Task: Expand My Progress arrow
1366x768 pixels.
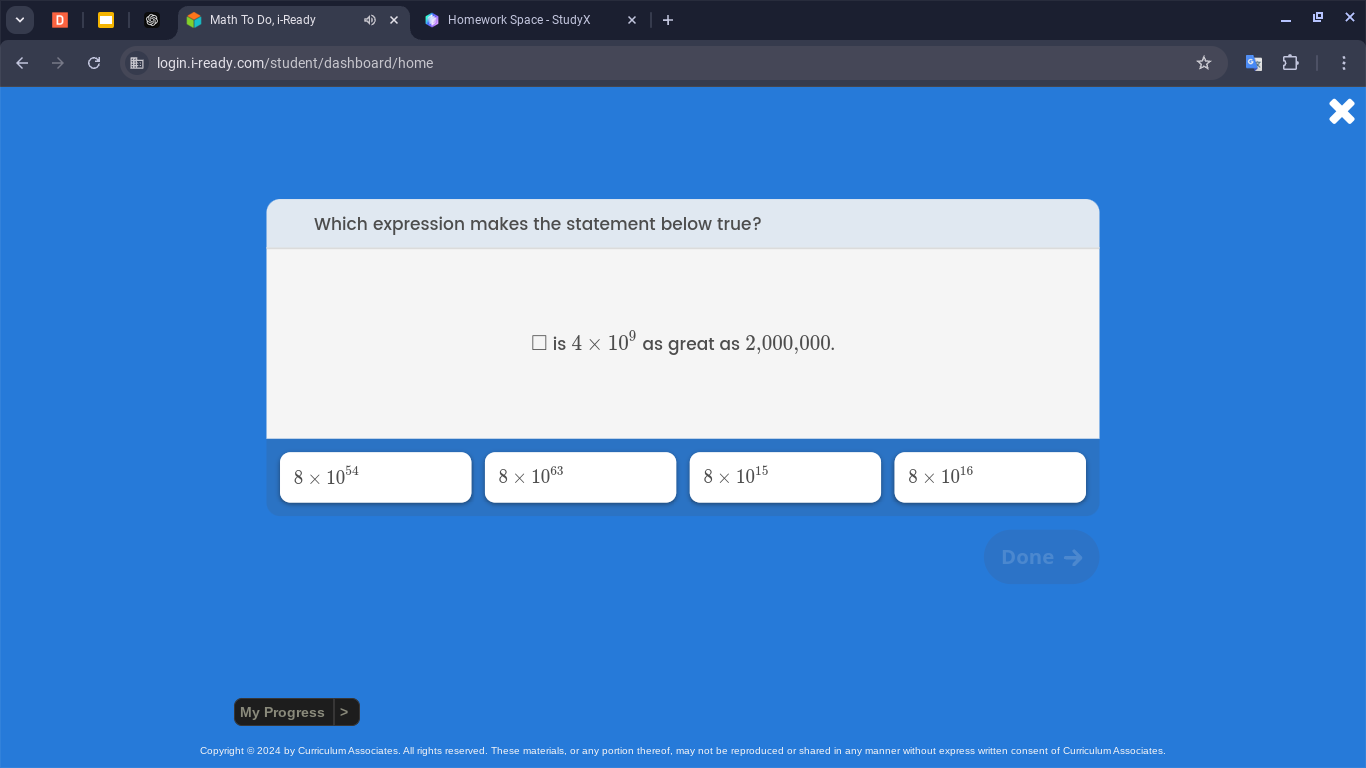Action: point(345,712)
